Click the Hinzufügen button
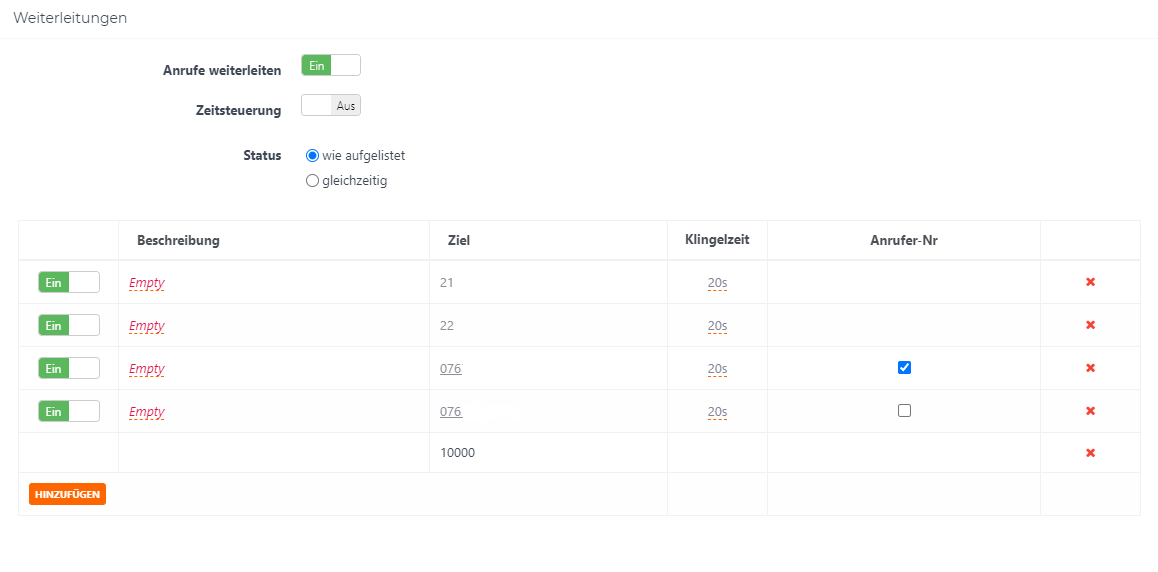1158x572 pixels. pyautogui.click(x=67, y=494)
